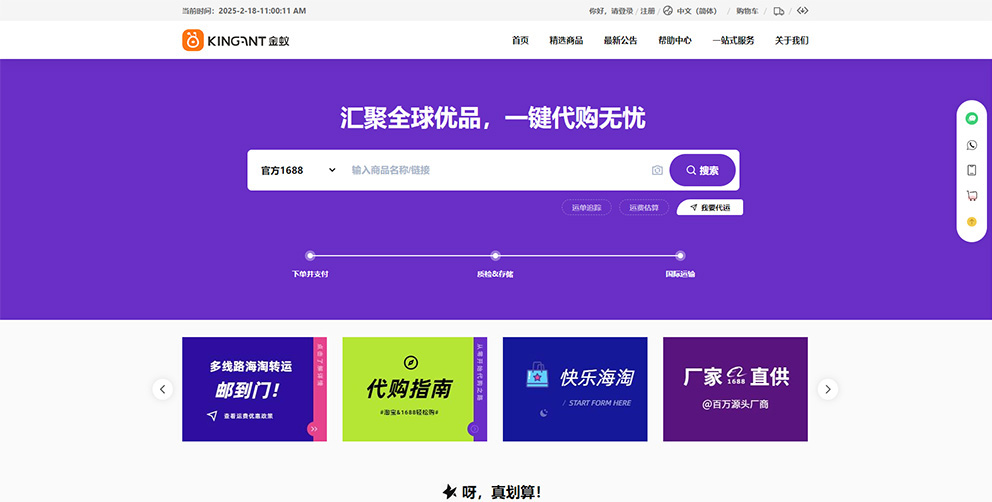Open the 一站式服务 nav item
992x502 pixels.
click(733, 41)
